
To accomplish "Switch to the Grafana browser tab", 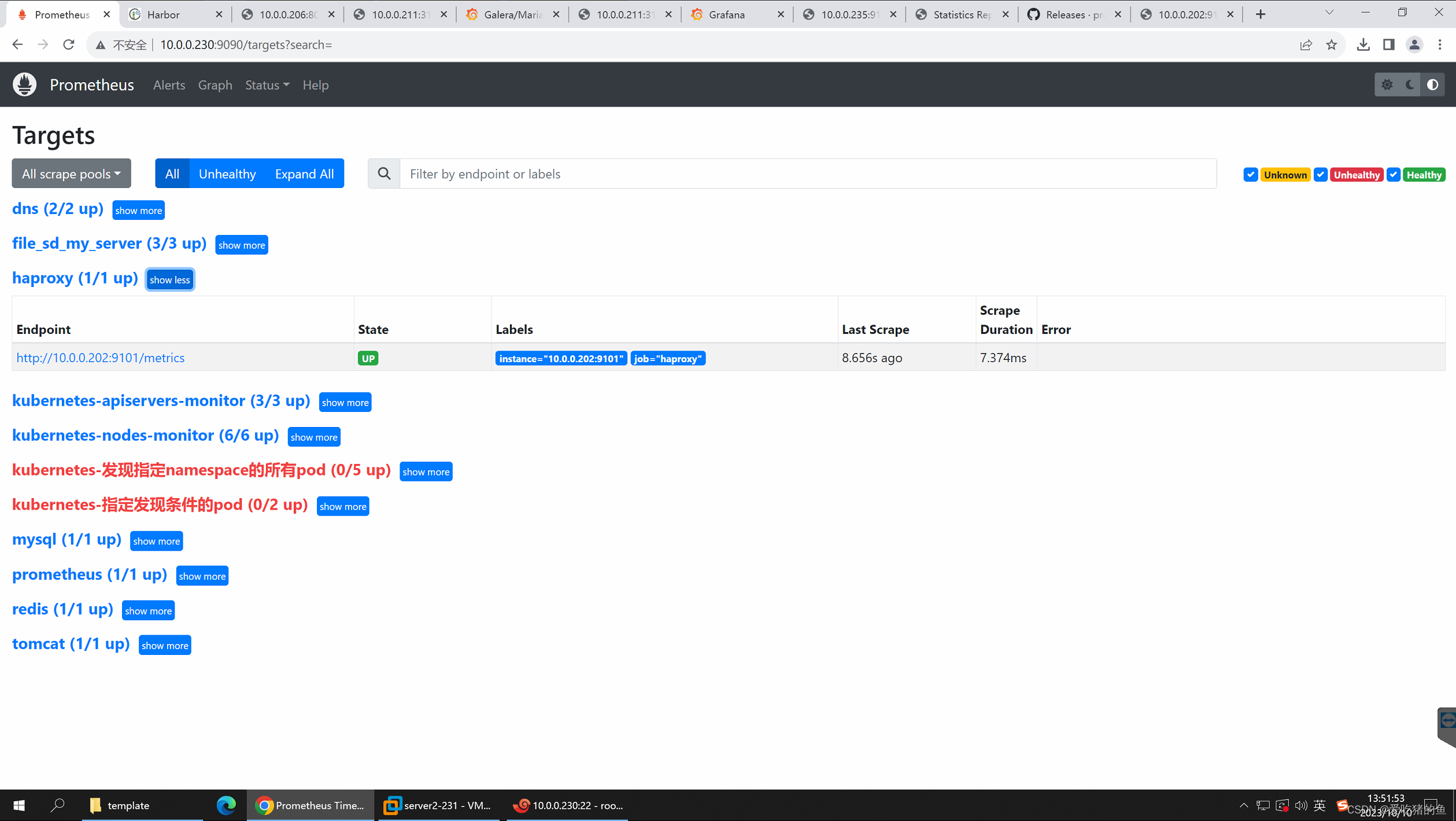I will click(x=737, y=14).
